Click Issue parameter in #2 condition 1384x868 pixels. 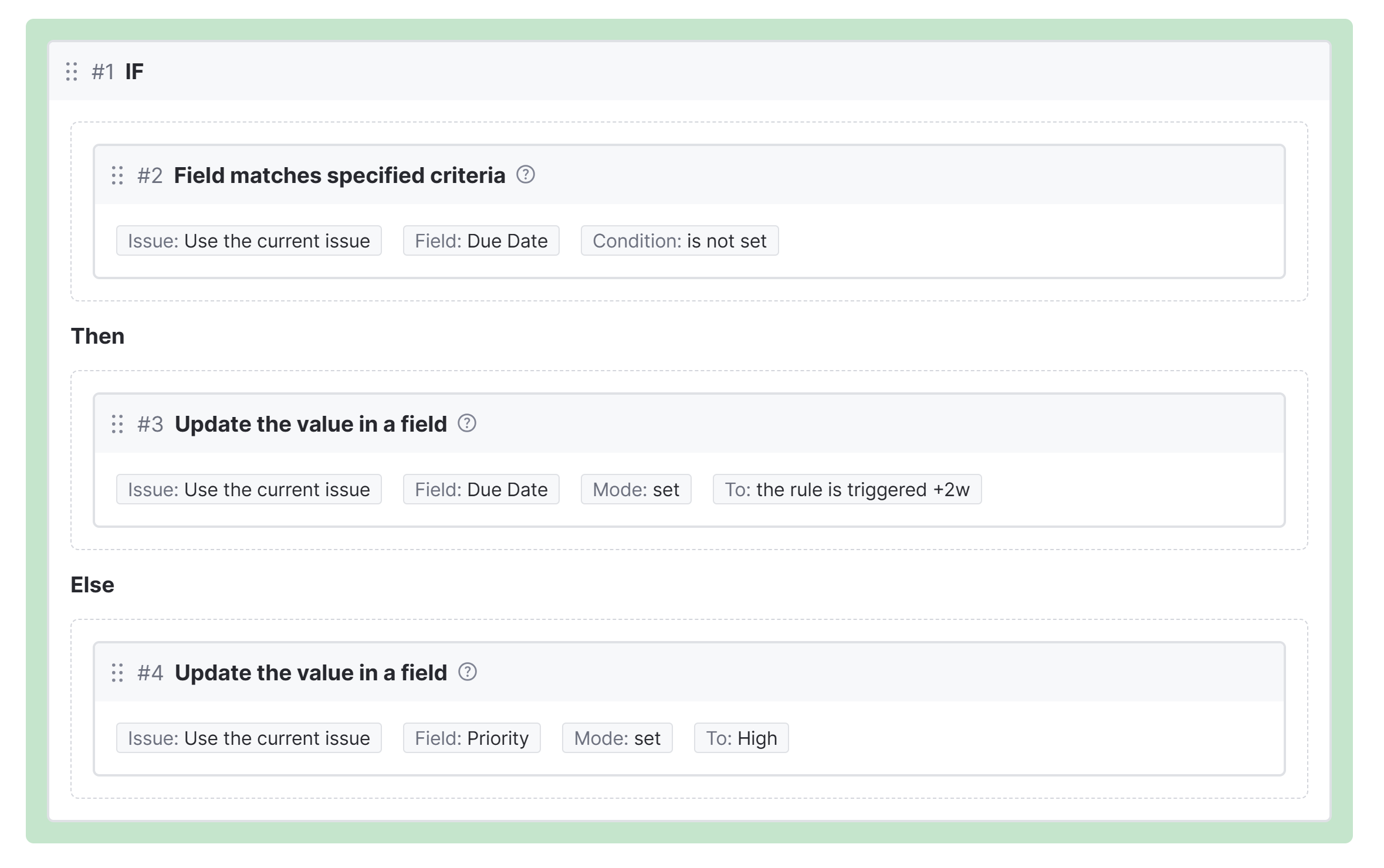249,241
